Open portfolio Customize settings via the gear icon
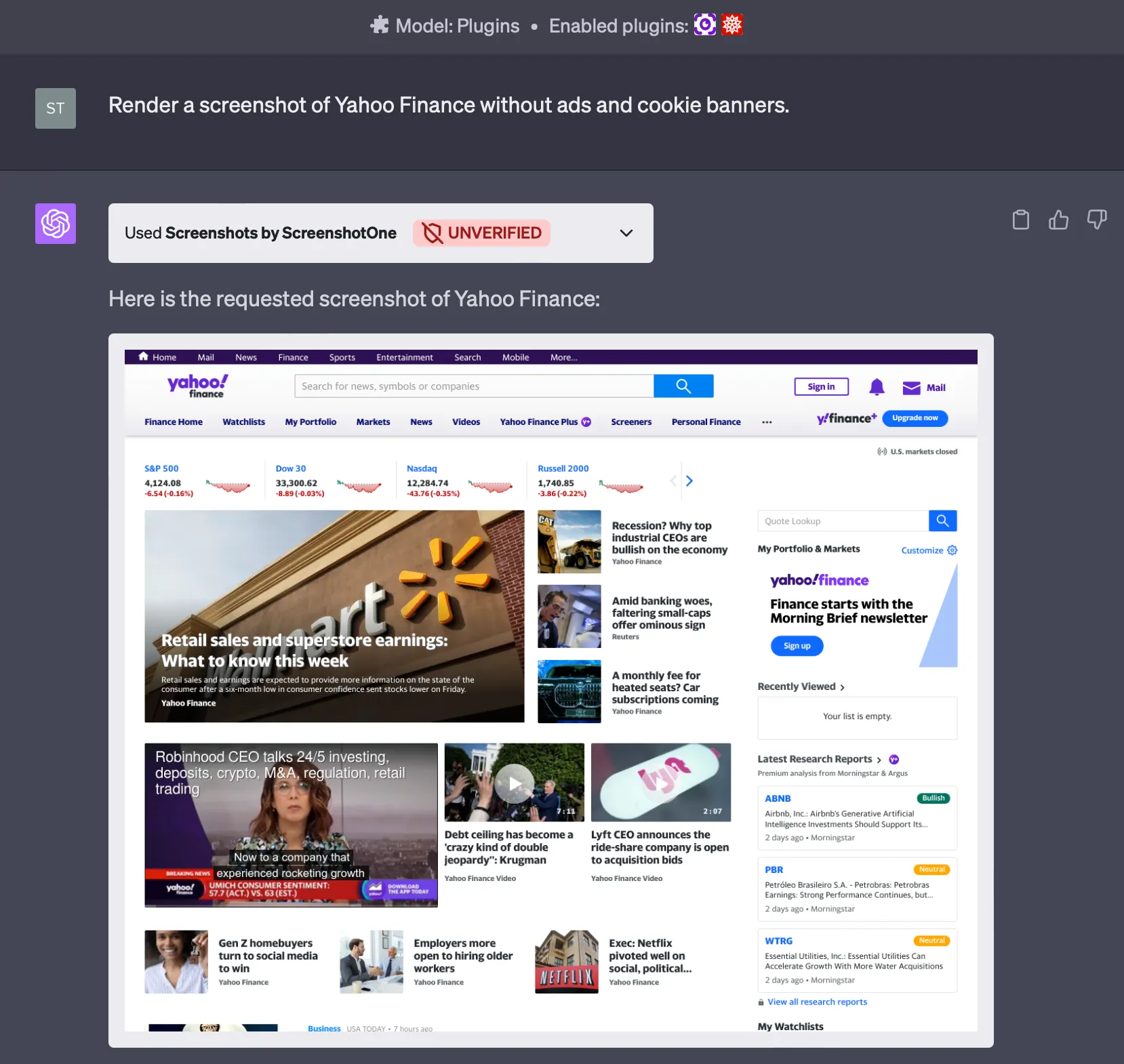The image size is (1124, 1064). (x=952, y=550)
